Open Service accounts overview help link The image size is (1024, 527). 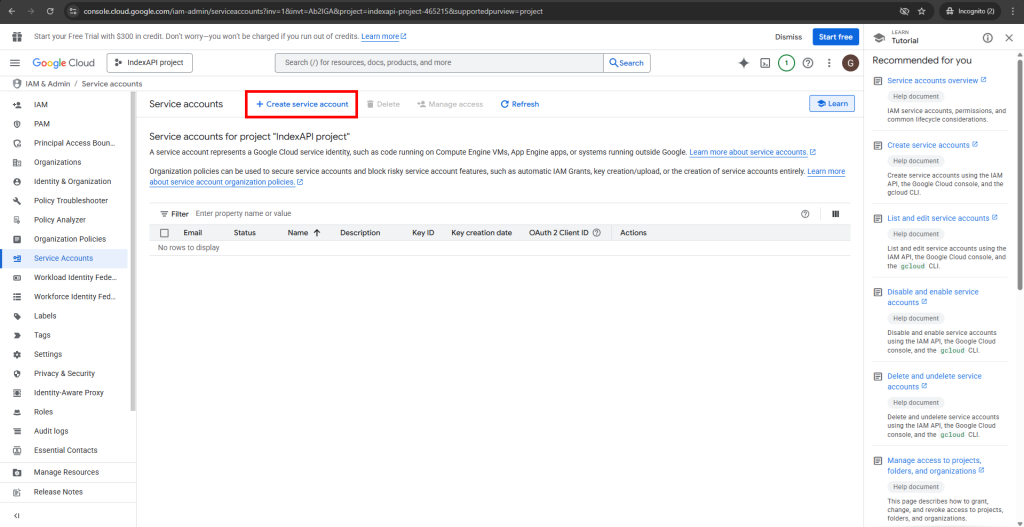coord(932,80)
